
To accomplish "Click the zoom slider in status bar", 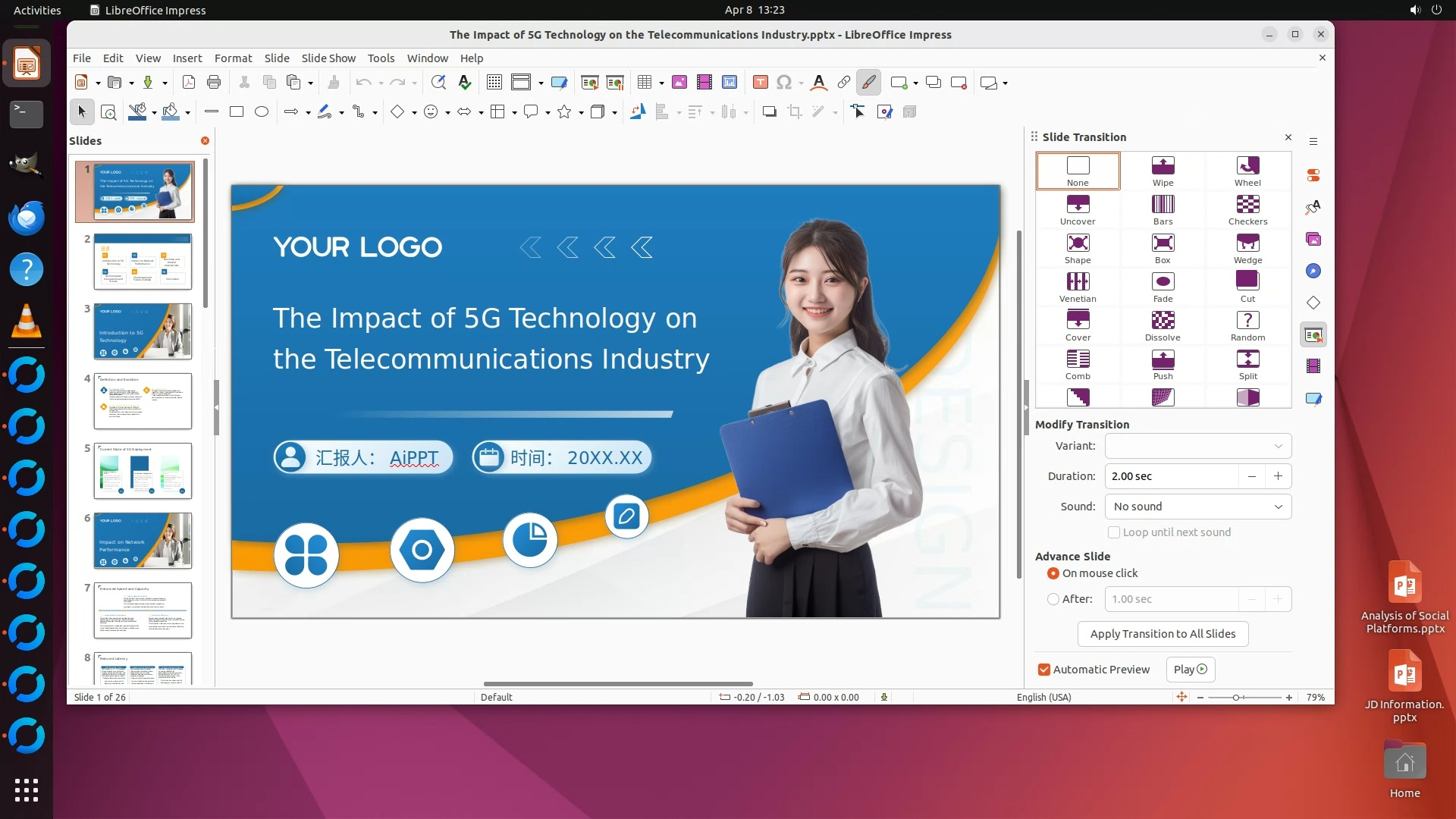I will [1237, 698].
